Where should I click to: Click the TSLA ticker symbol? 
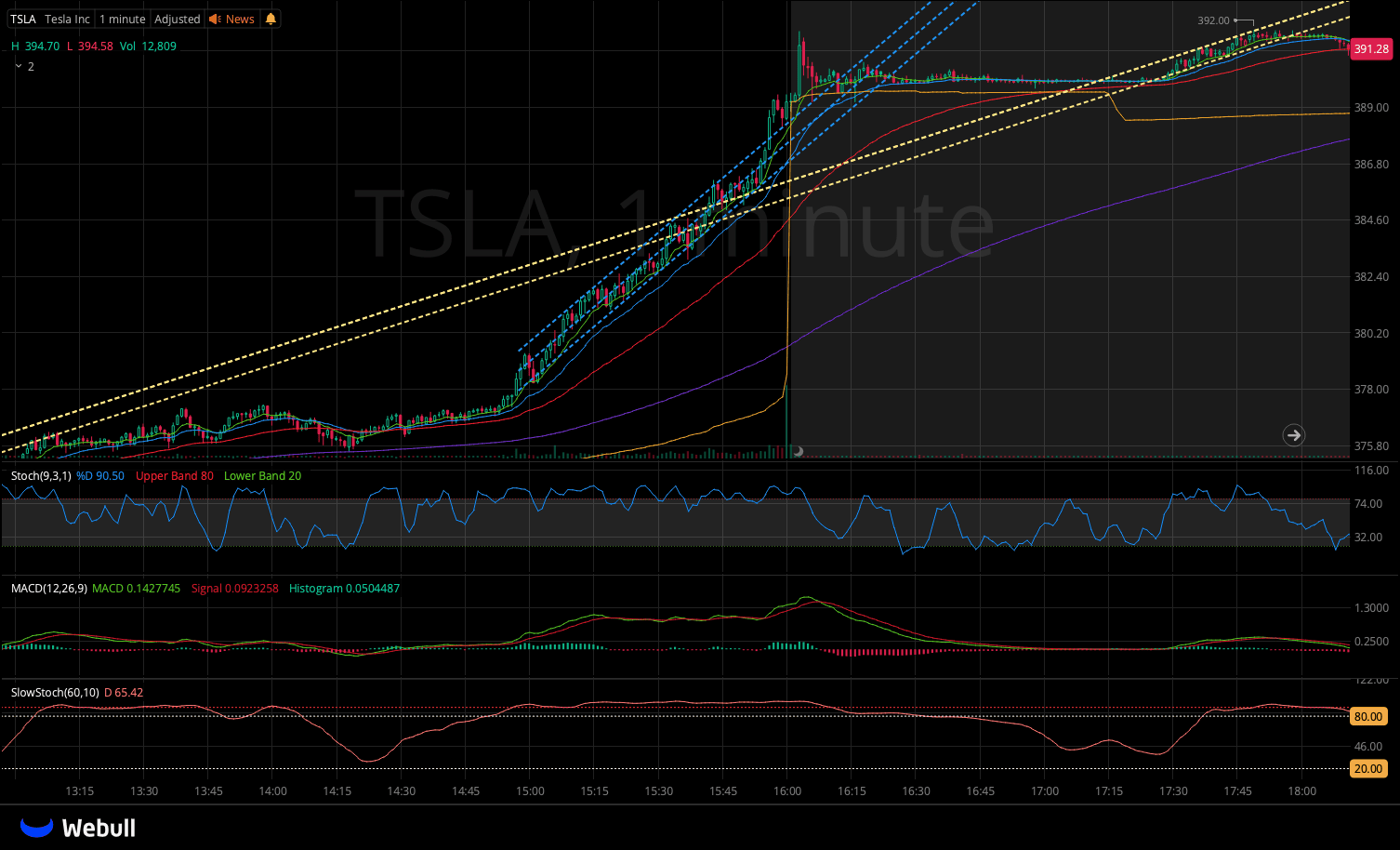pos(23,19)
